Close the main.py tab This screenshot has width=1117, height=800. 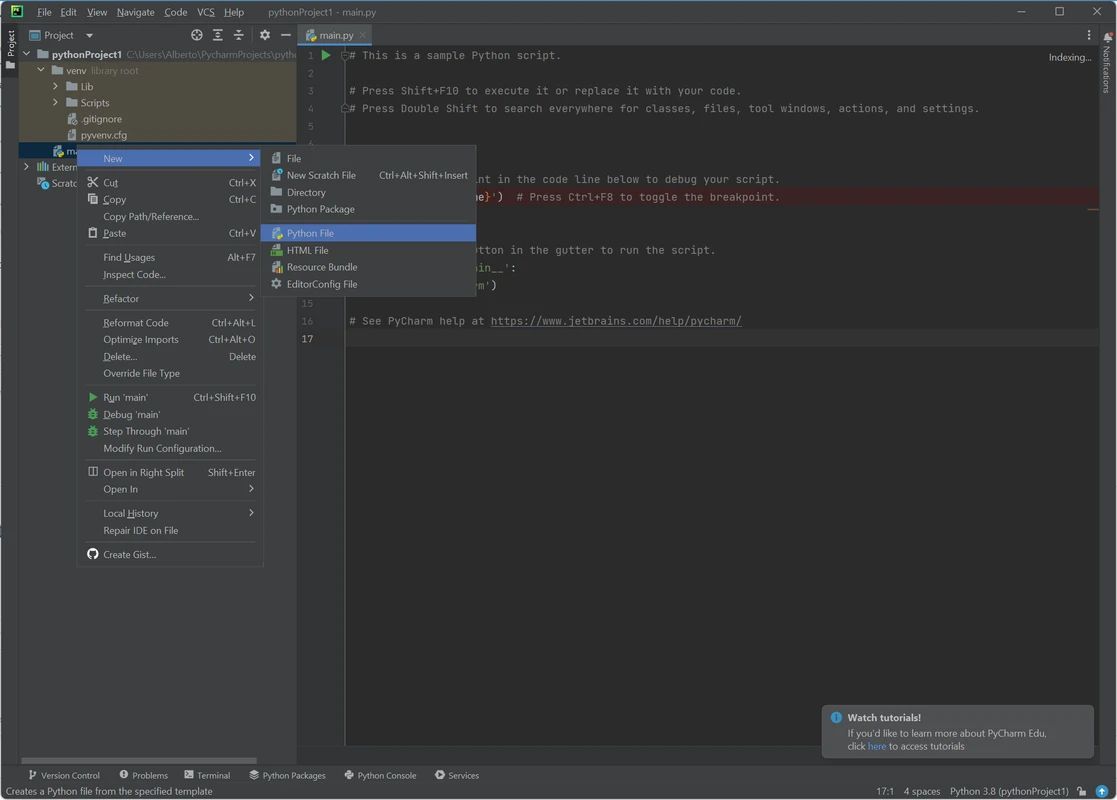coord(363,35)
